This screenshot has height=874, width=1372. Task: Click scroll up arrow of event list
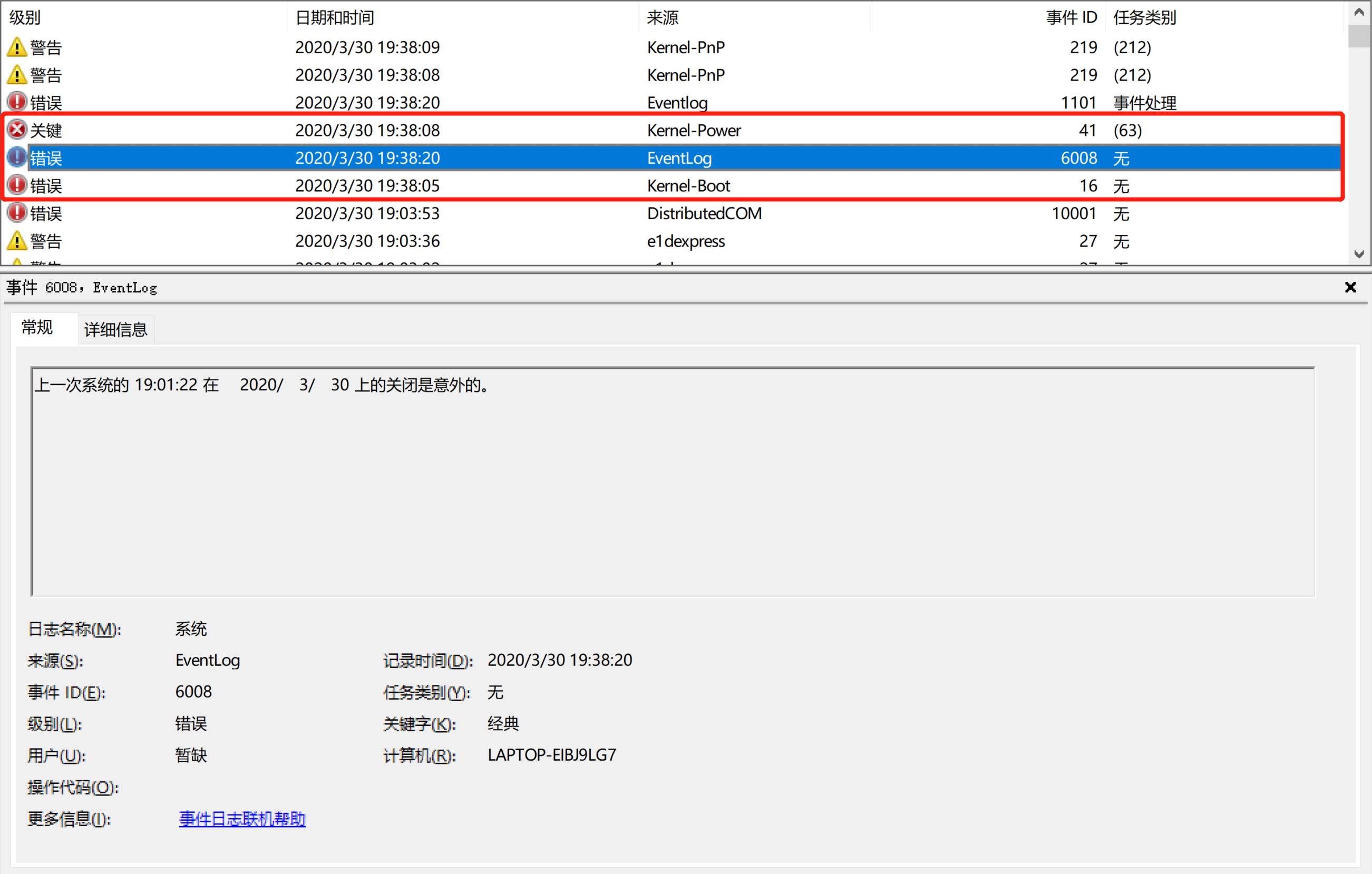pos(1359,12)
